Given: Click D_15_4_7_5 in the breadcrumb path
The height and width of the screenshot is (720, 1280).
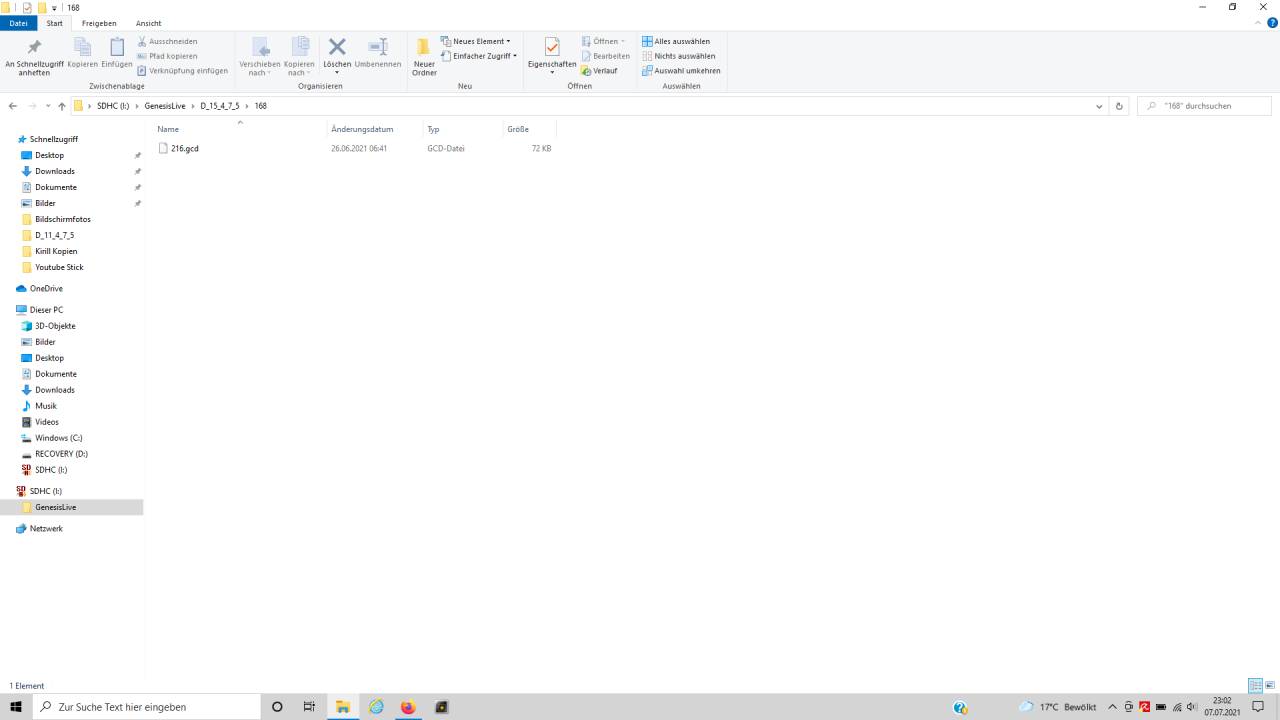Looking at the screenshot, I should 219,106.
